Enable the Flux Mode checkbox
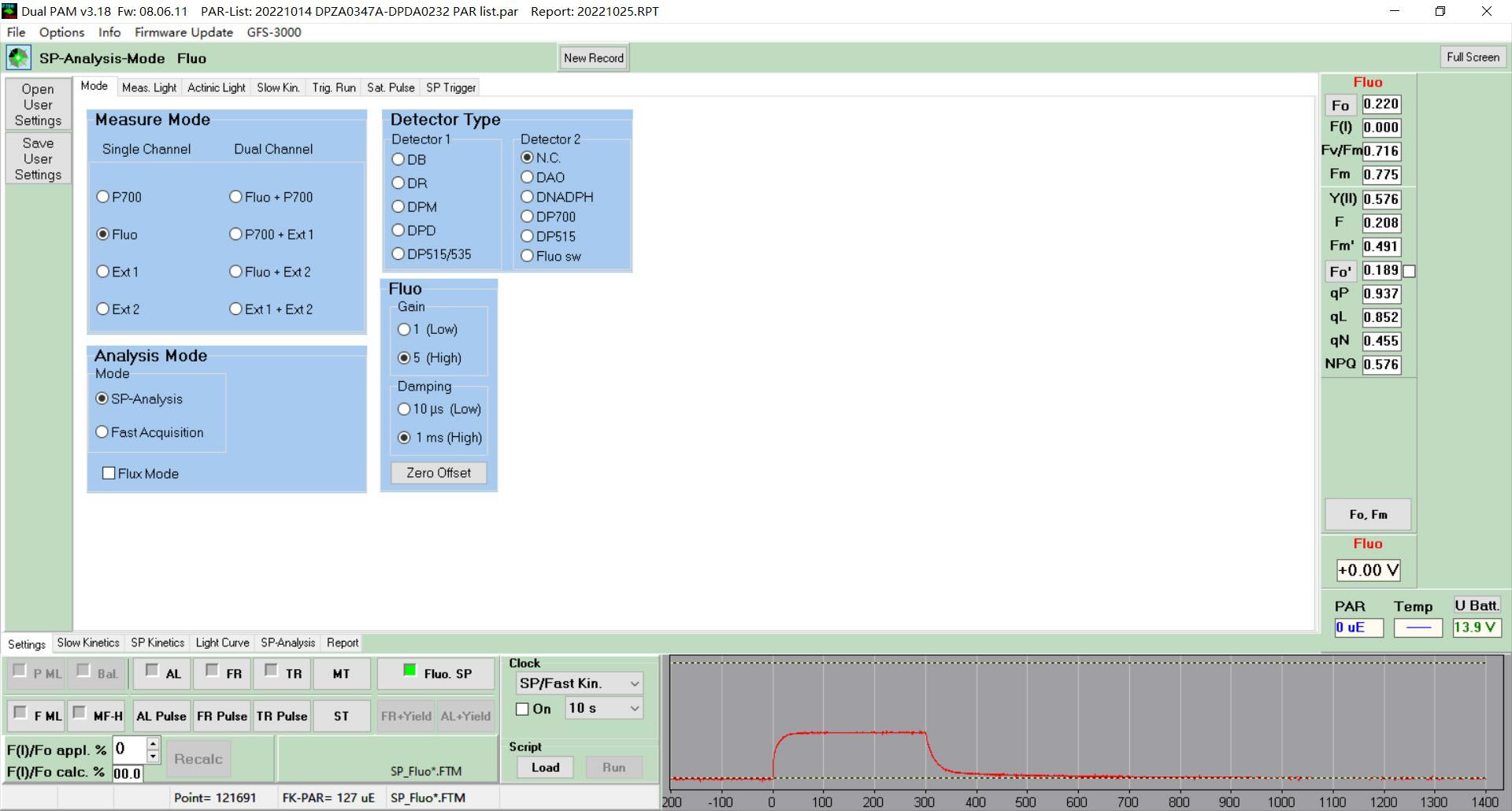 [x=109, y=473]
